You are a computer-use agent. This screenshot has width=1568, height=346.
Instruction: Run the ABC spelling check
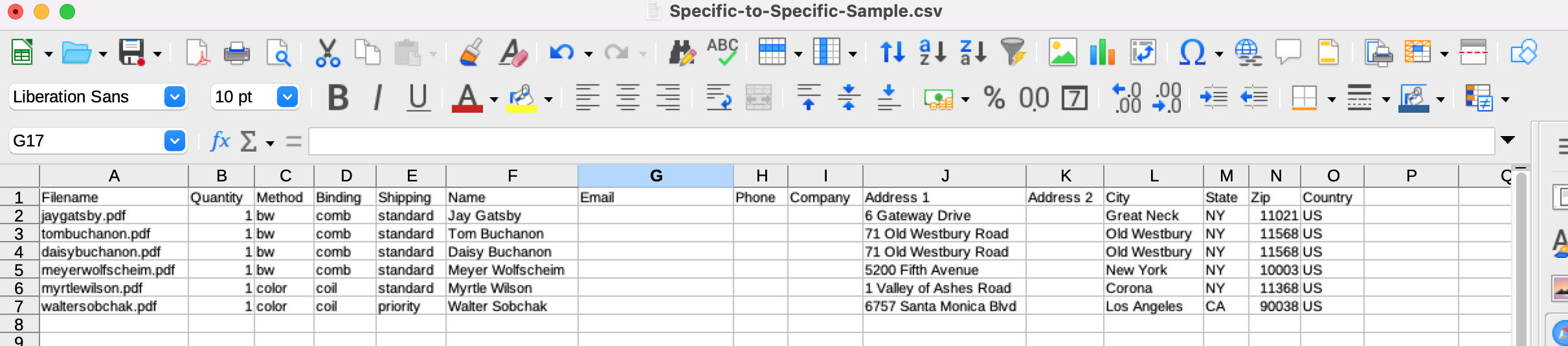[x=722, y=51]
